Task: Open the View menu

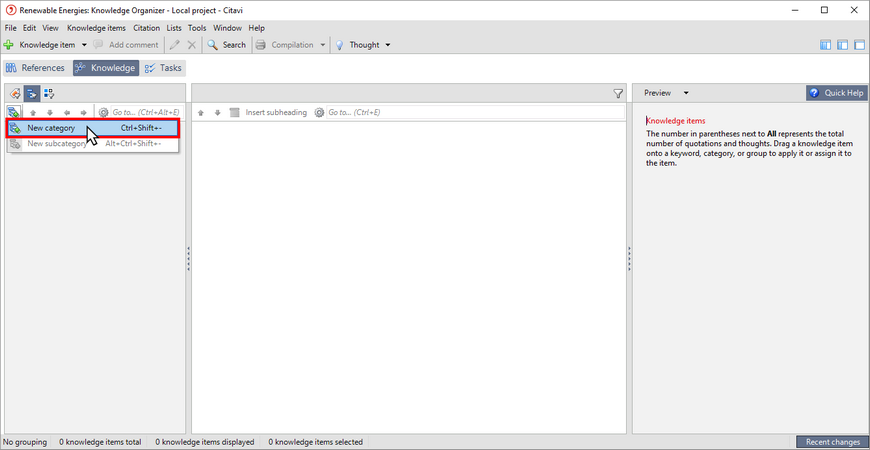Action: 50,28
